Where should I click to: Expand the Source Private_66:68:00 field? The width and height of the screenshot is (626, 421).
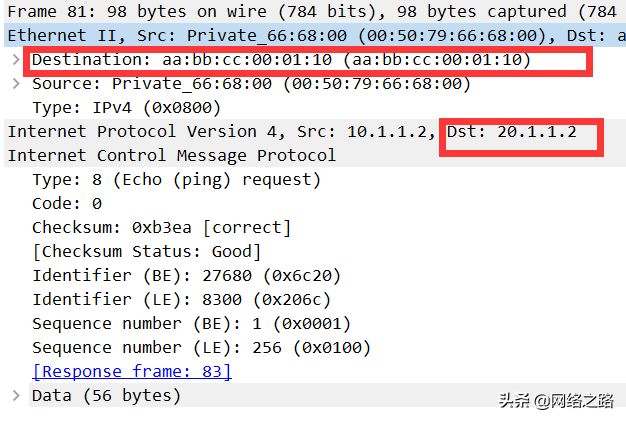(16, 84)
